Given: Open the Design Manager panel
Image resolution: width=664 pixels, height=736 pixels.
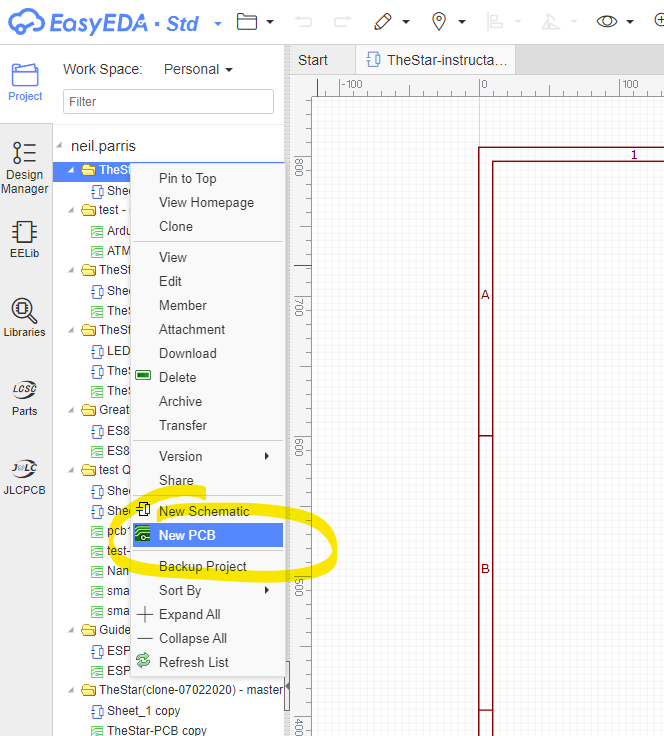Looking at the screenshot, I should (24, 168).
